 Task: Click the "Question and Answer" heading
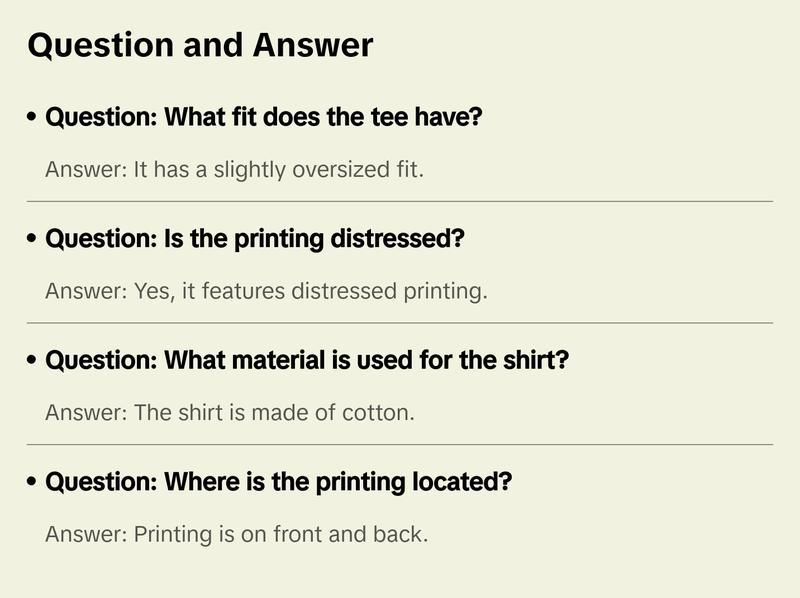(200, 45)
